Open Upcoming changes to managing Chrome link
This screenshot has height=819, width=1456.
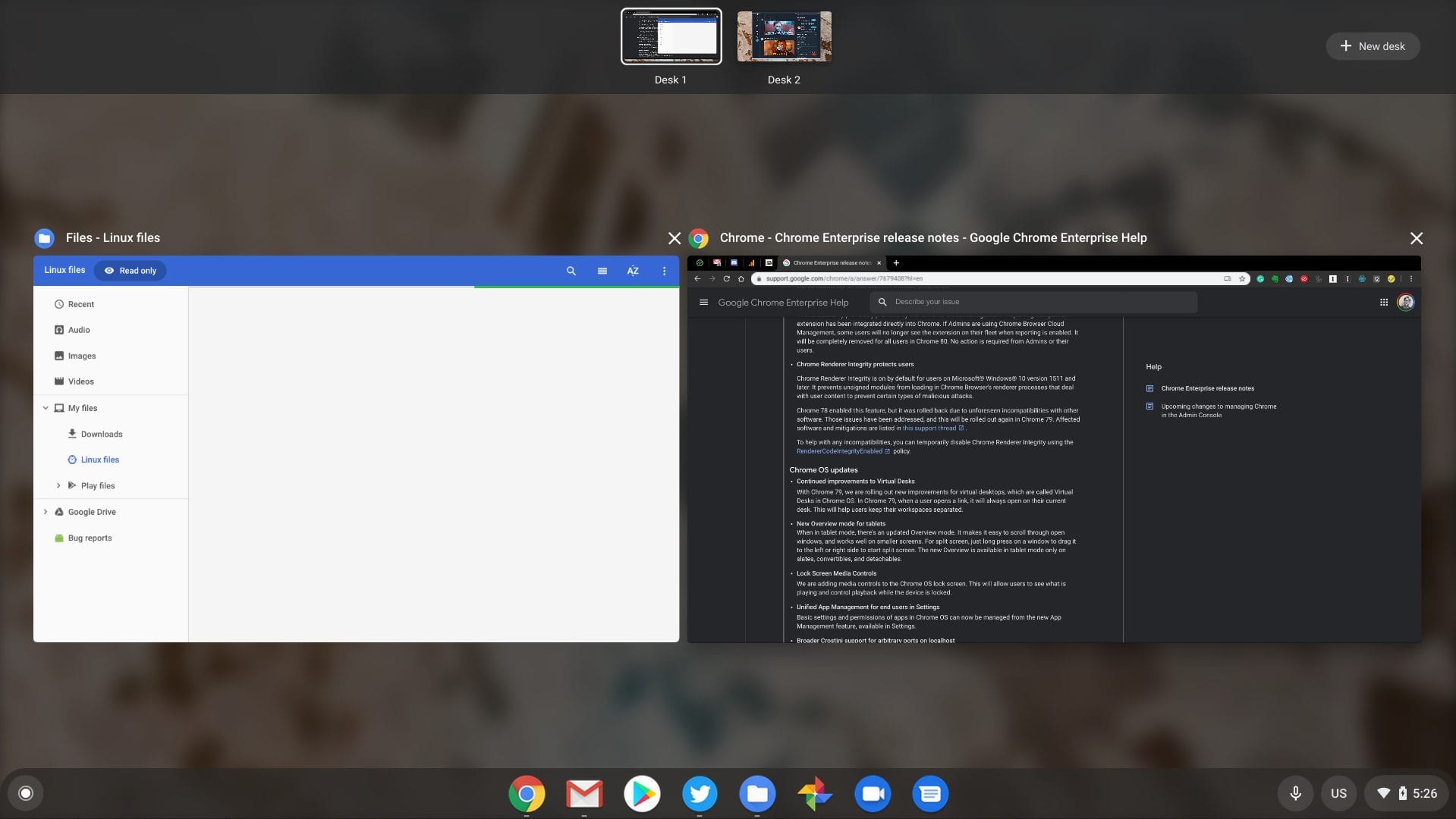click(1219, 410)
